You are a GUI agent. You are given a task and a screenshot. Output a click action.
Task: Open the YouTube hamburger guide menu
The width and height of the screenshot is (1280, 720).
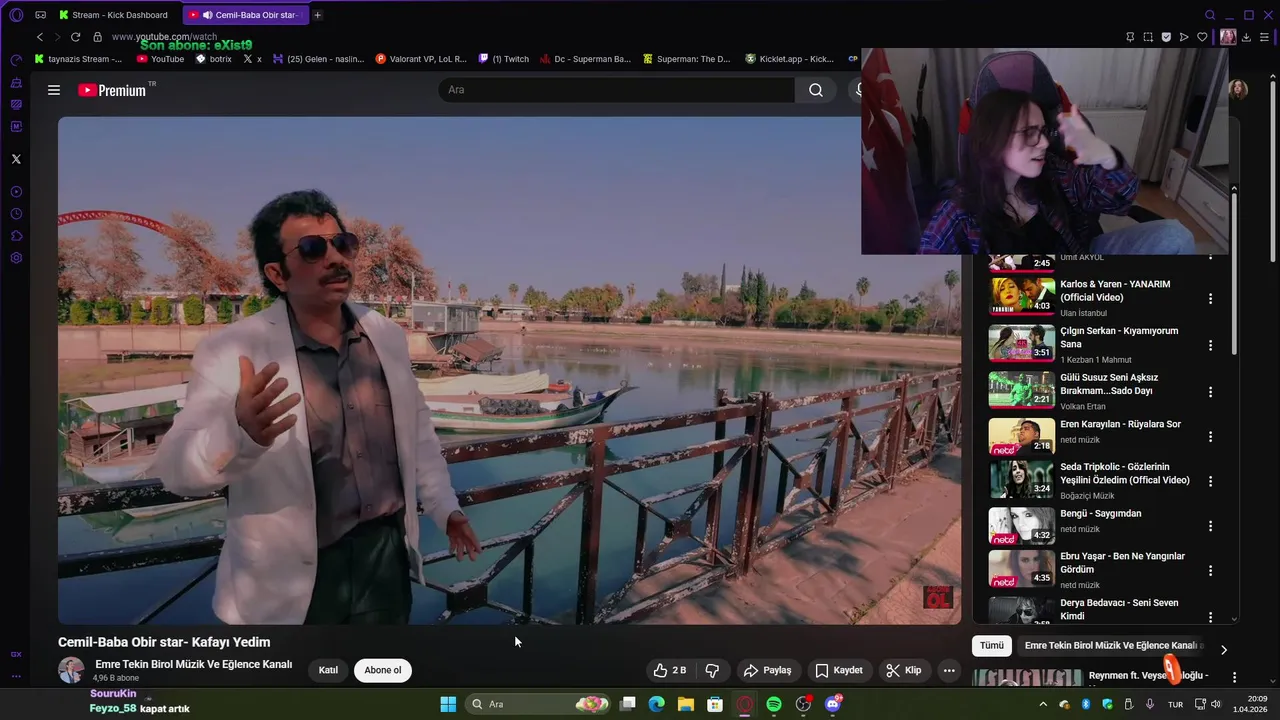(54, 90)
